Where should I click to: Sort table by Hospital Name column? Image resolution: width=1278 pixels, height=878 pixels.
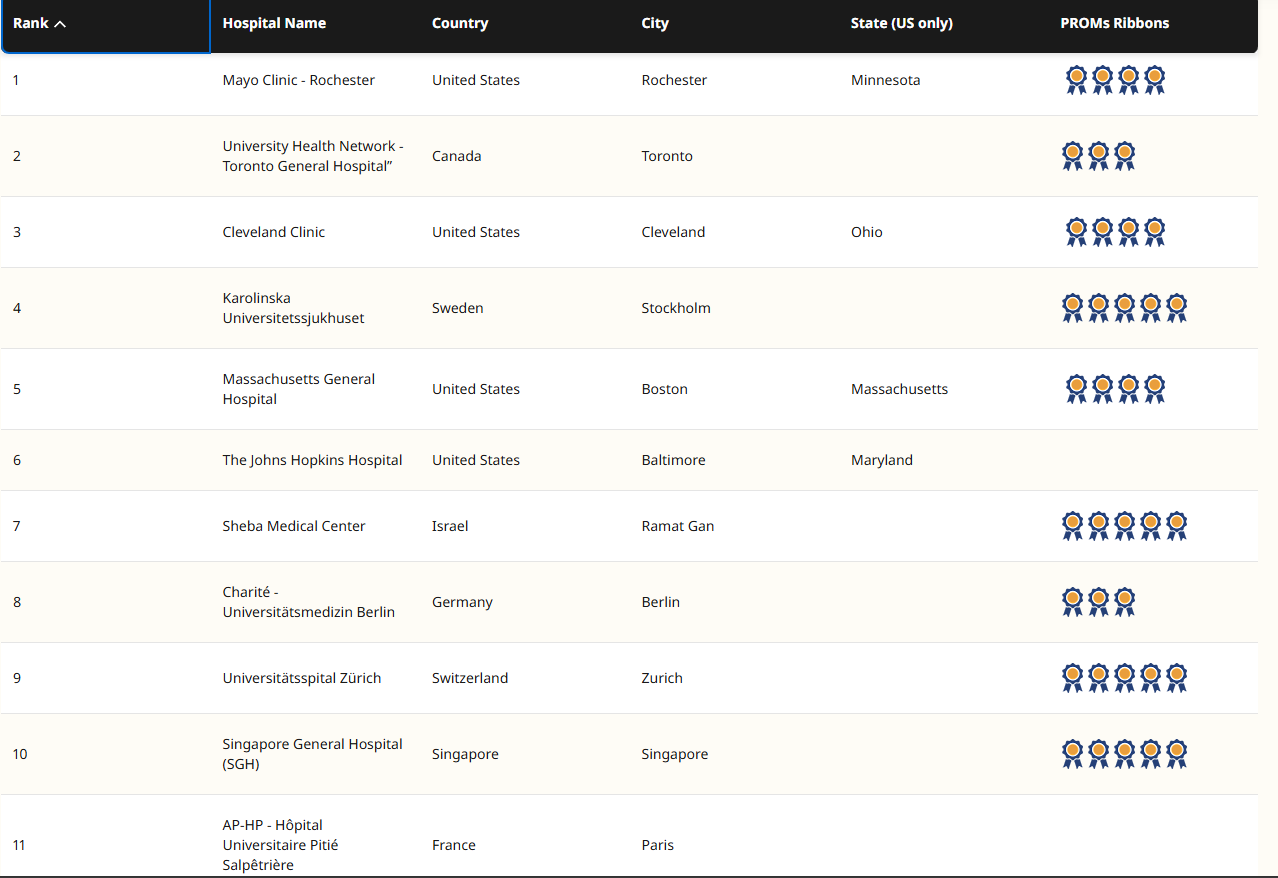pos(274,23)
